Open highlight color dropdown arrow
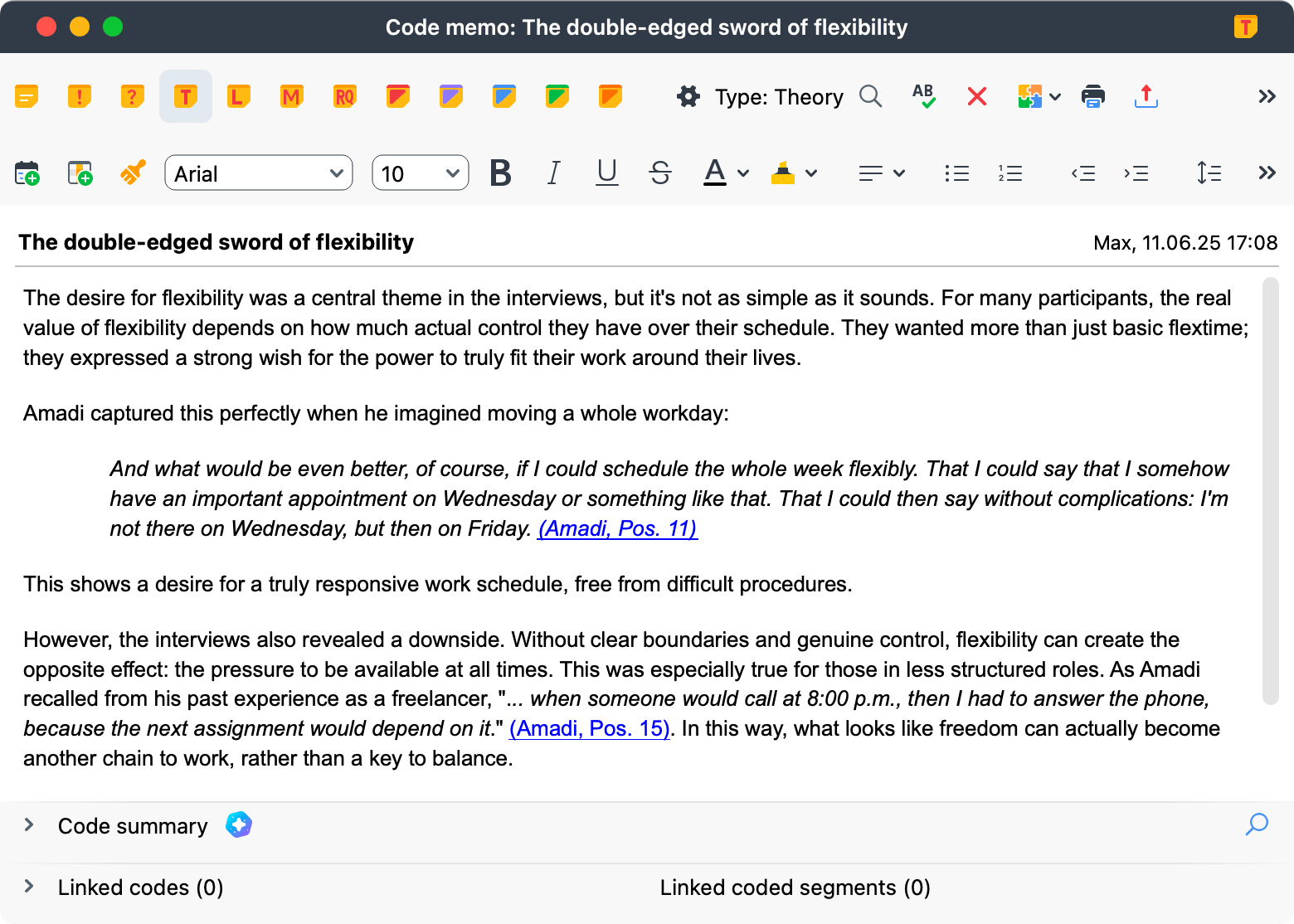The width and height of the screenshot is (1294, 924). pos(811,173)
